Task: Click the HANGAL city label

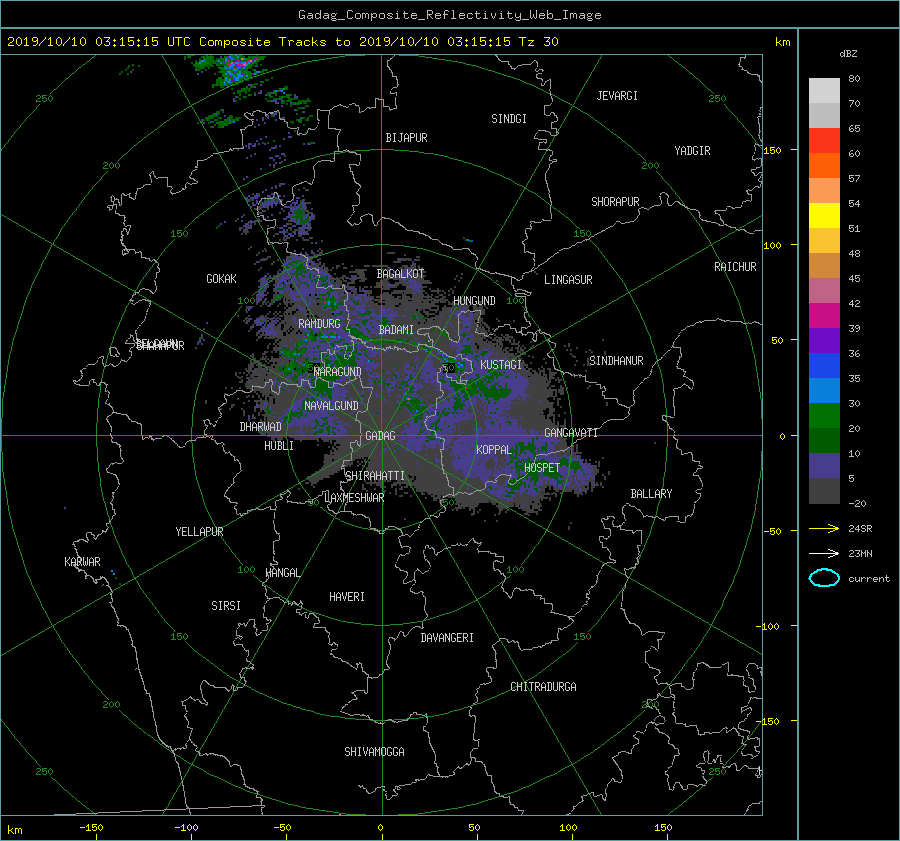Action: (282, 573)
